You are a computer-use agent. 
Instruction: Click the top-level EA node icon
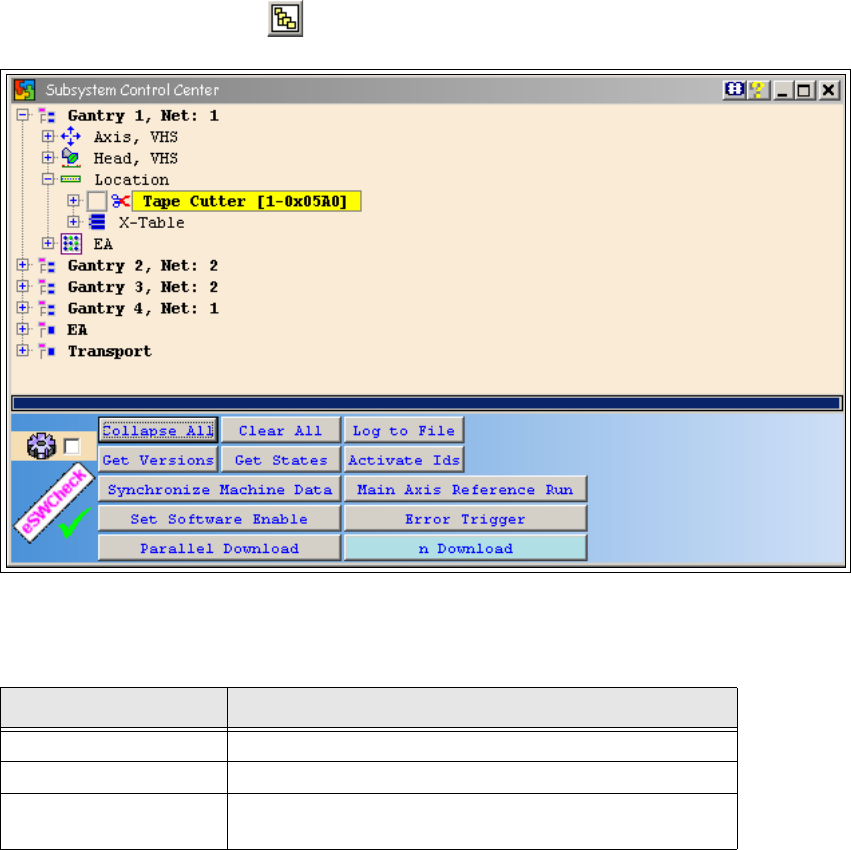pos(47,329)
